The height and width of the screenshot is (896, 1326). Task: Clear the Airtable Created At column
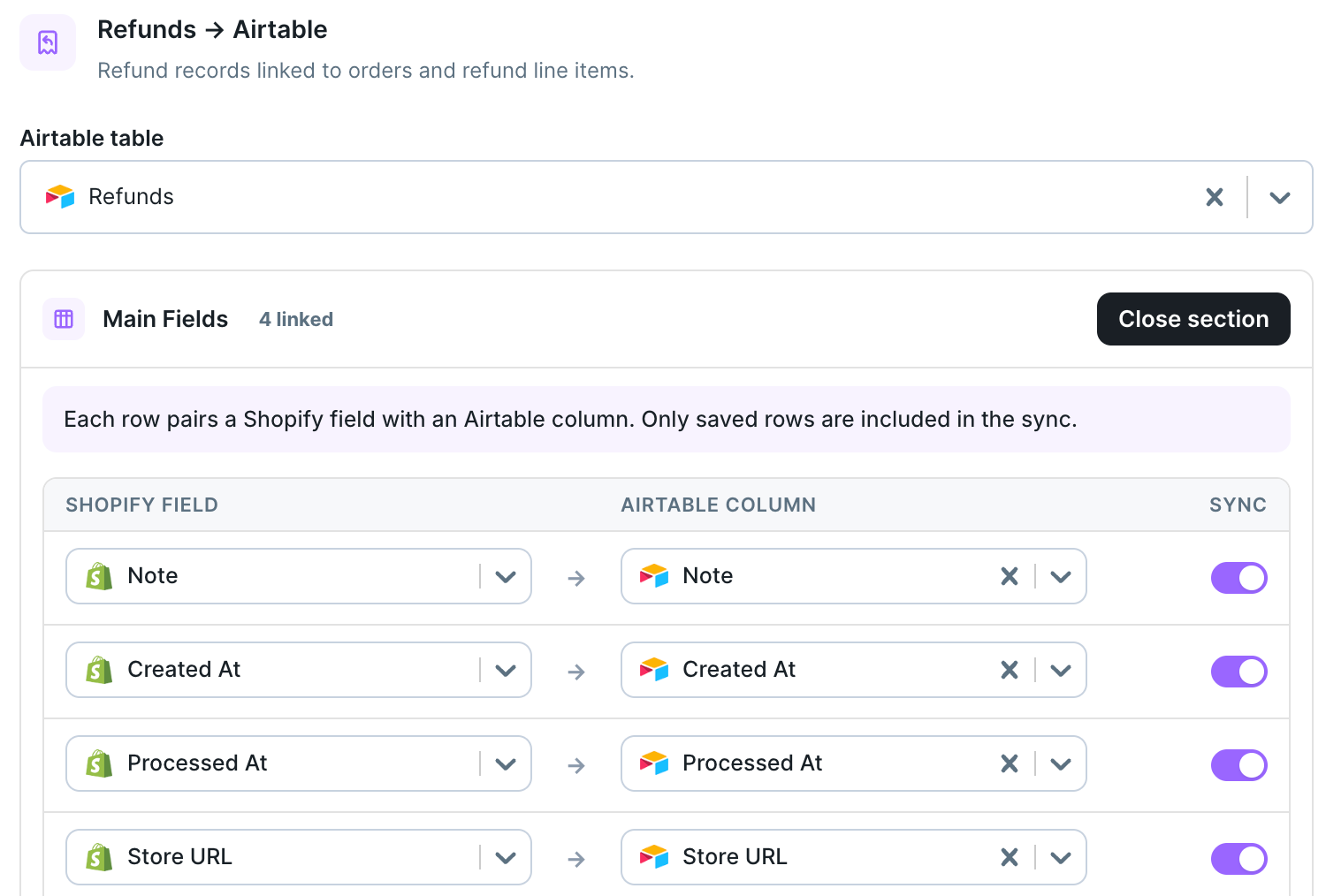click(x=1010, y=670)
